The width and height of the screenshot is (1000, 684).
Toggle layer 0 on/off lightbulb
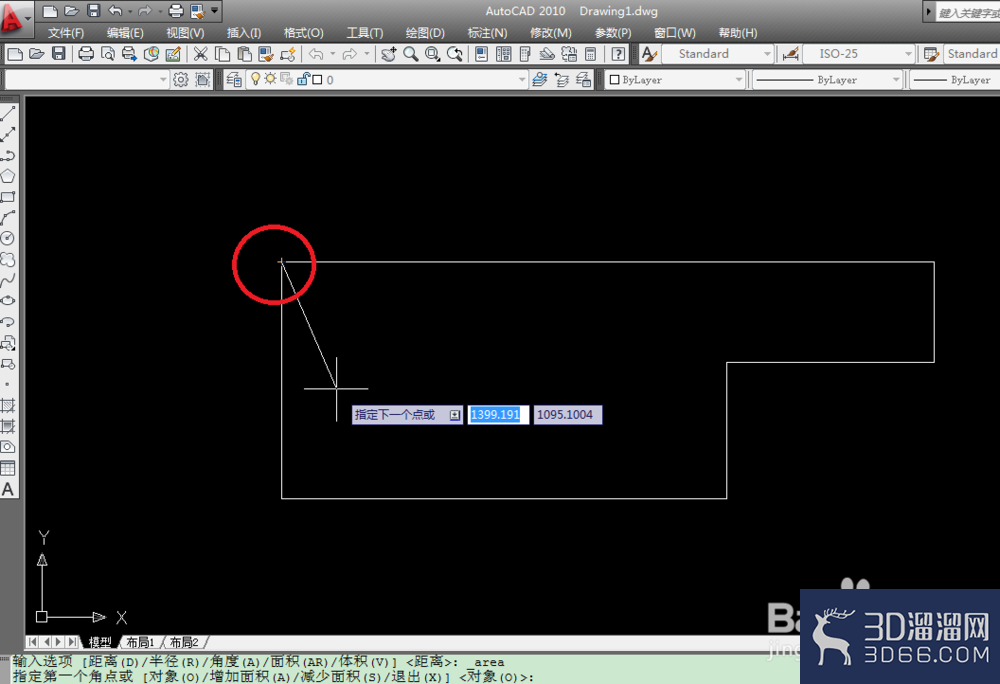[255, 79]
